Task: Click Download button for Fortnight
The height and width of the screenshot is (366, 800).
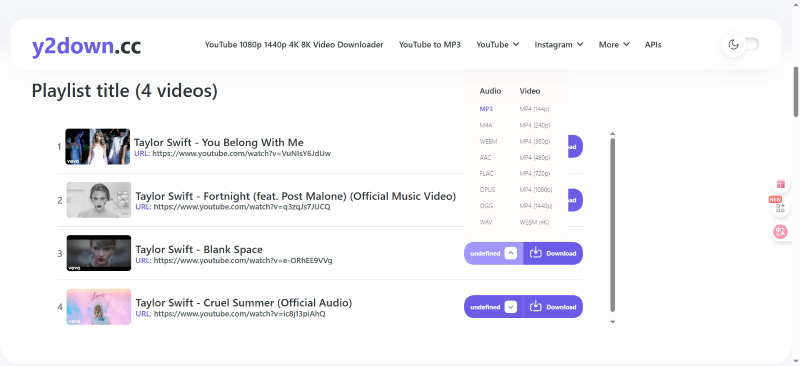Action: click(575, 200)
